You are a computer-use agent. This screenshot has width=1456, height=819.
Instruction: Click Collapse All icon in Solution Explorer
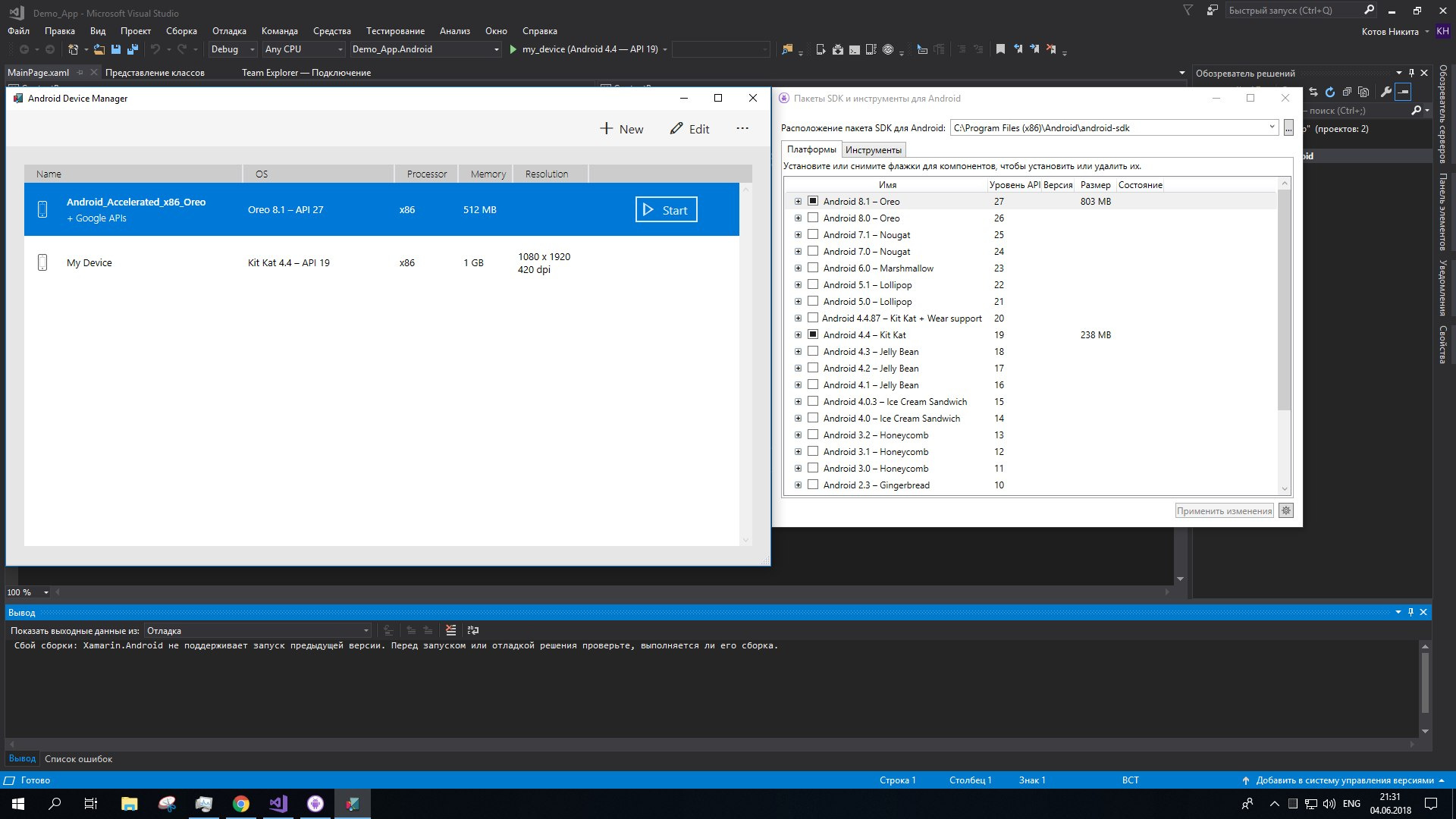click(1347, 92)
